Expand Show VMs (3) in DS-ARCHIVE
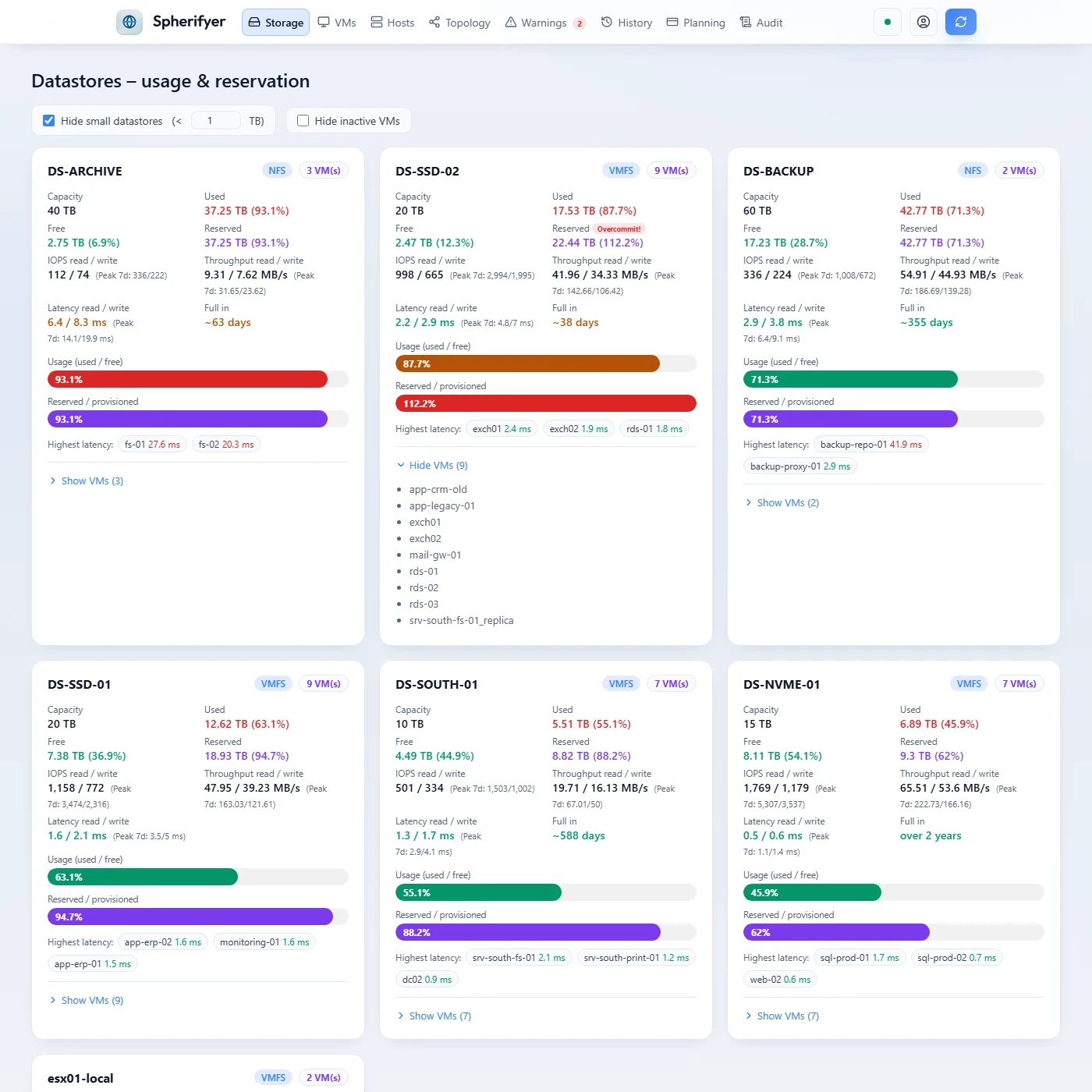The width and height of the screenshot is (1092, 1092). click(x=87, y=481)
